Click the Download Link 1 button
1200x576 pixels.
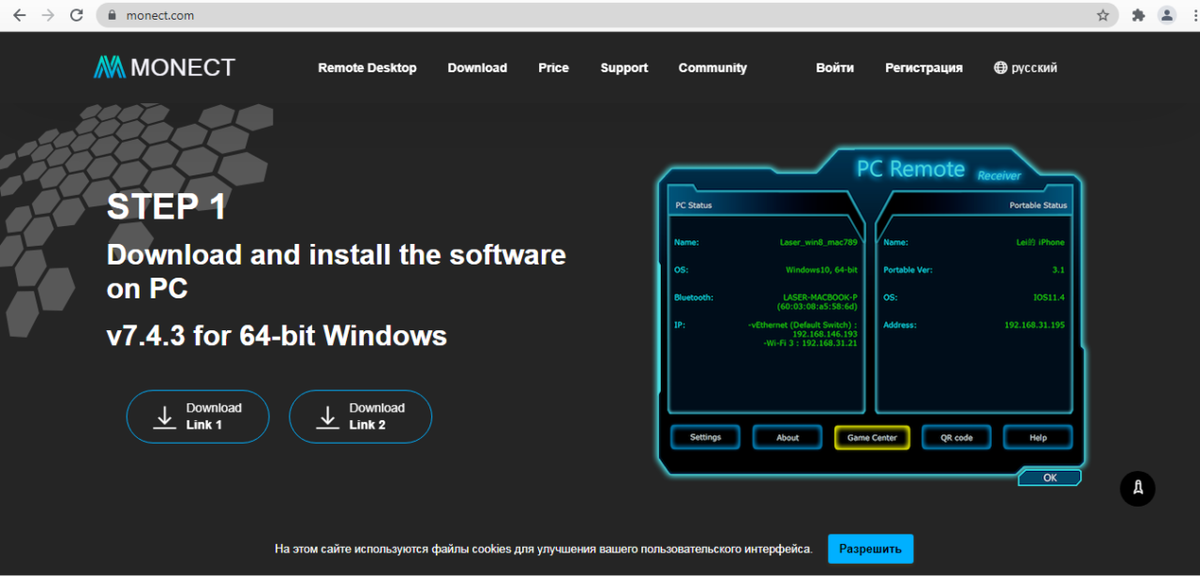pos(198,416)
